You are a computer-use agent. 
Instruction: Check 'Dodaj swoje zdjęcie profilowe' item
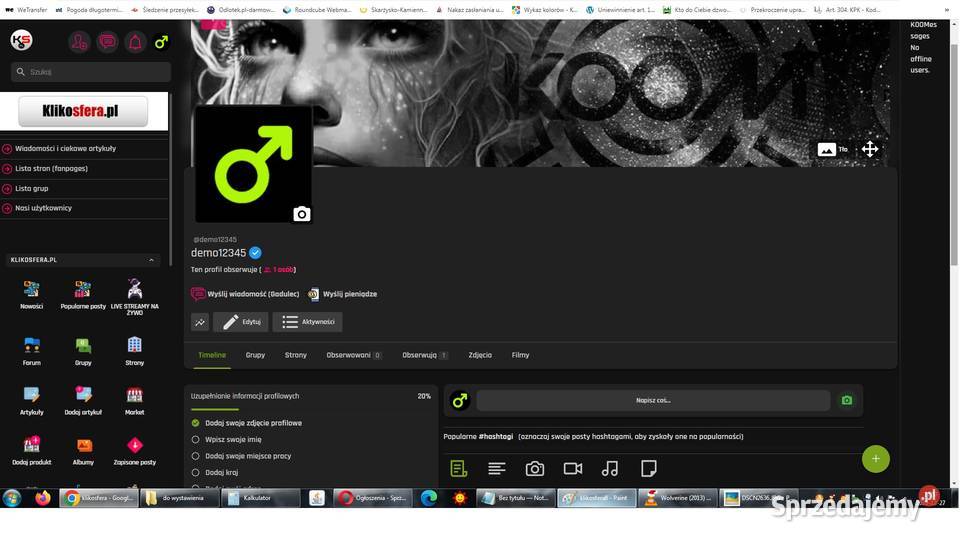[196, 423]
